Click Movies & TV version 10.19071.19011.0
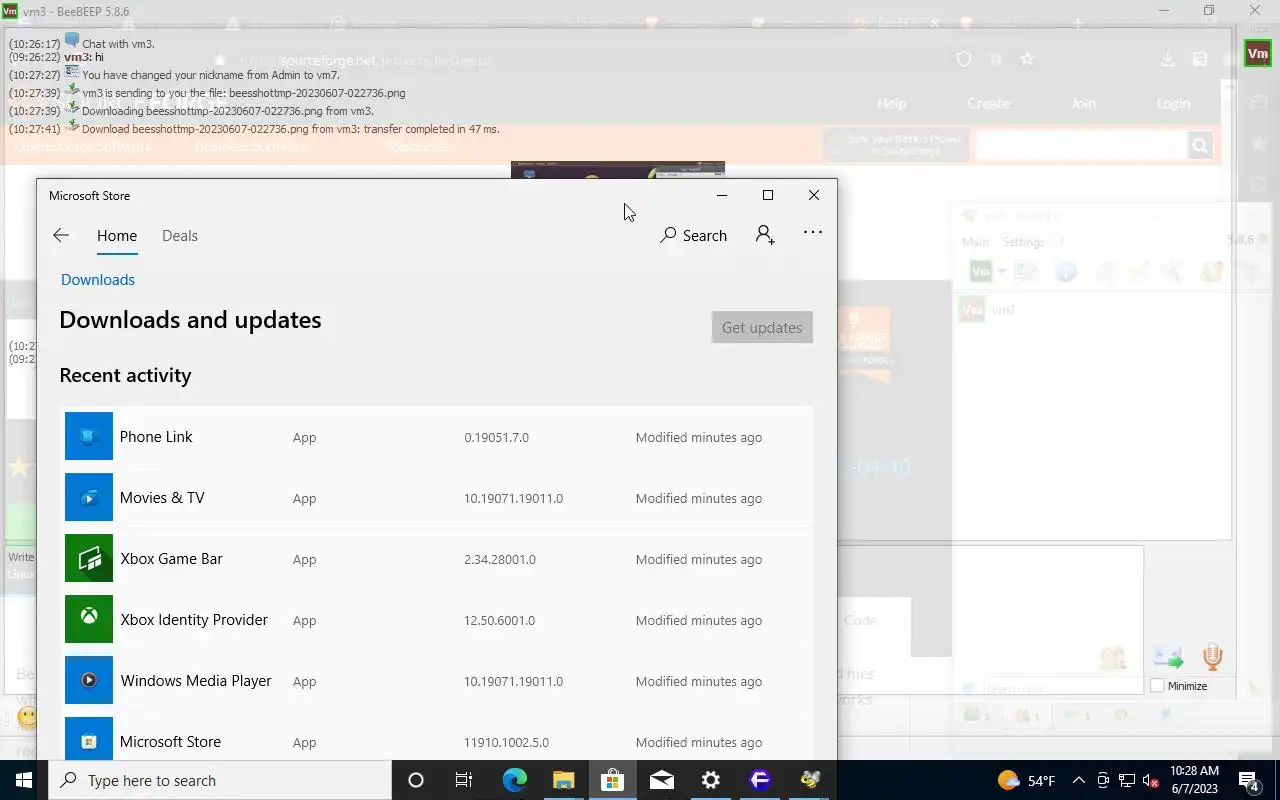Screen dimensions: 1280x800 pos(513,498)
